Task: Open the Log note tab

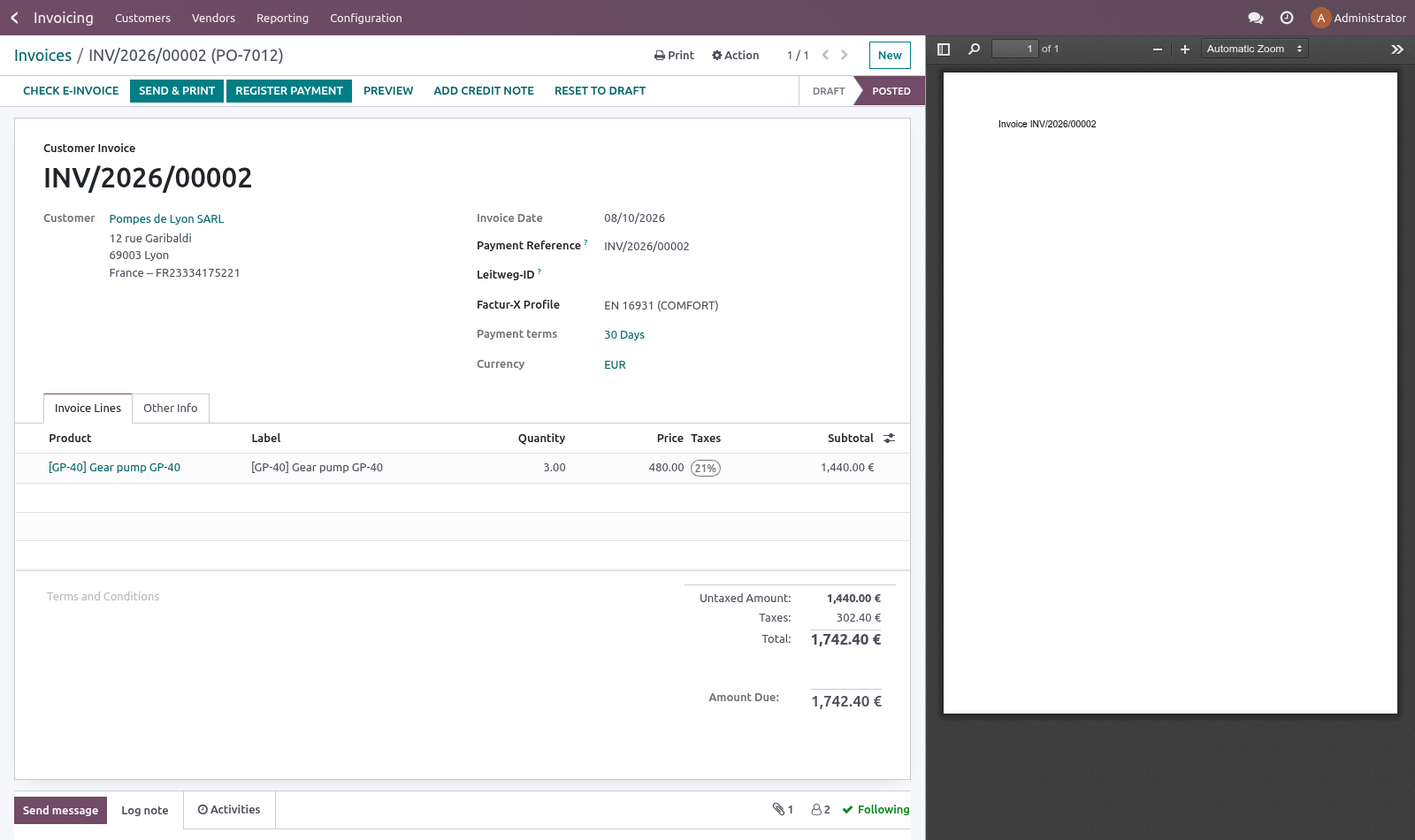Action: click(145, 811)
